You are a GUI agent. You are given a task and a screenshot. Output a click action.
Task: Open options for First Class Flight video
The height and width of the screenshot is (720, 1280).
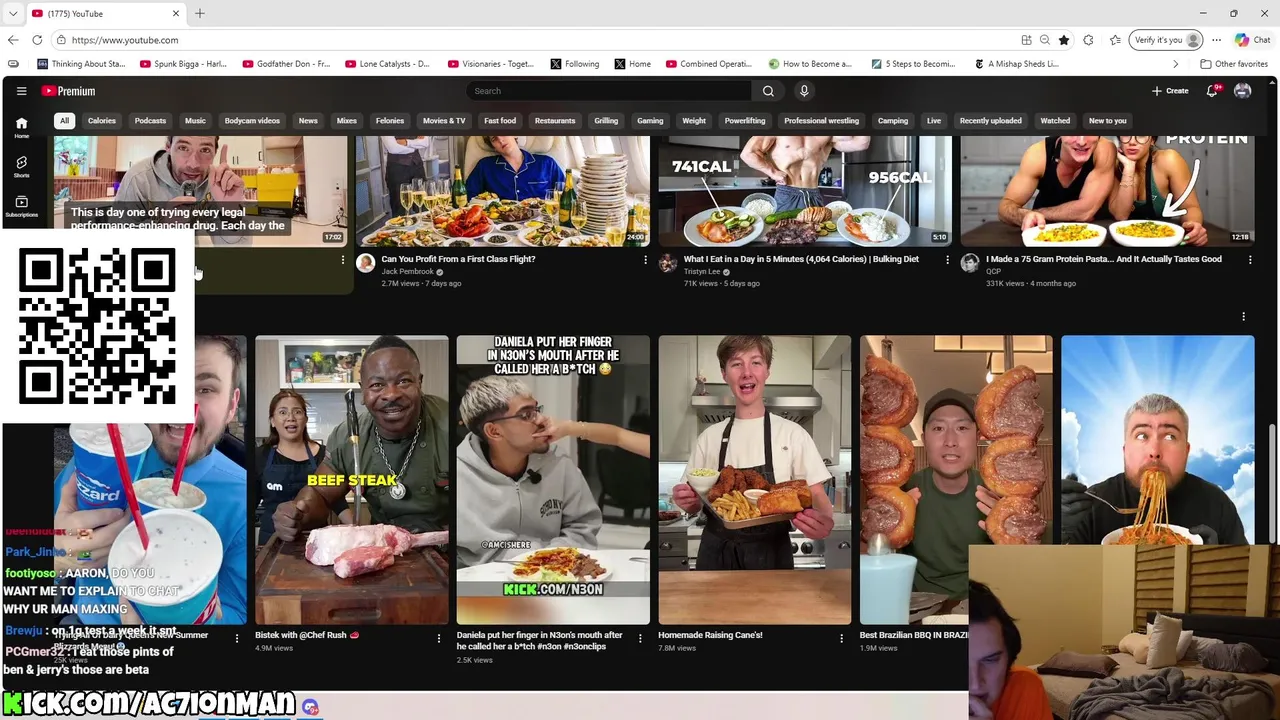coord(645,260)
